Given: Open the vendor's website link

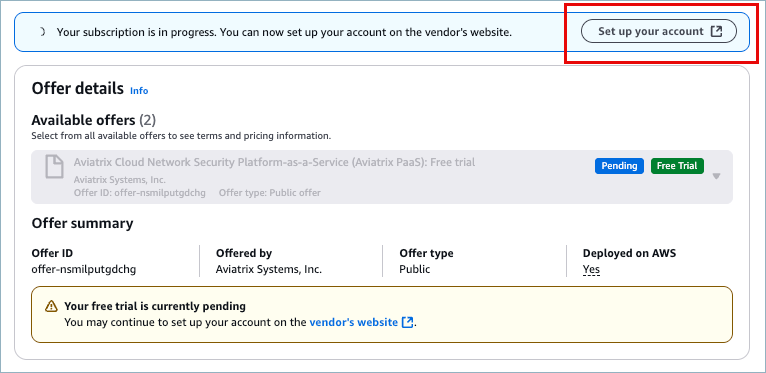Looking at the screenshot, I should pyautogui.click(x=353, y=322).
